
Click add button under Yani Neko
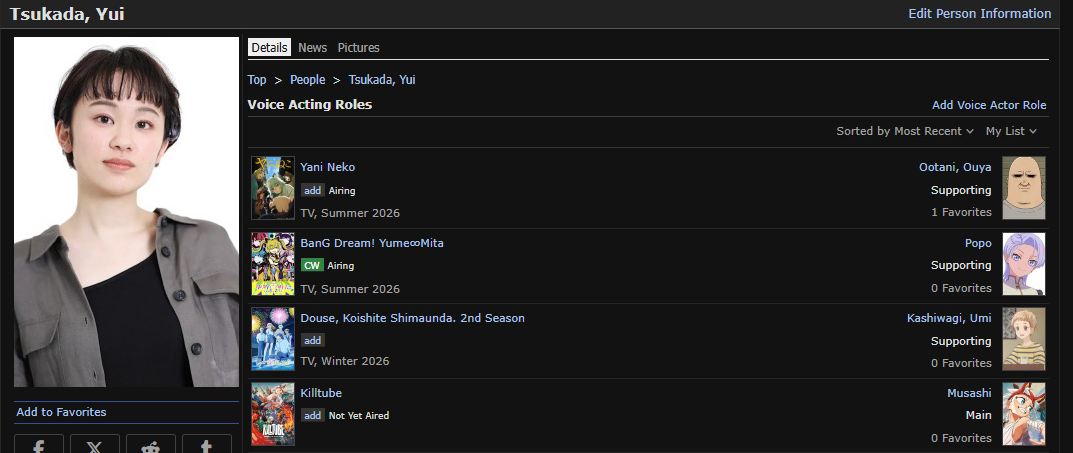point(313,190)
